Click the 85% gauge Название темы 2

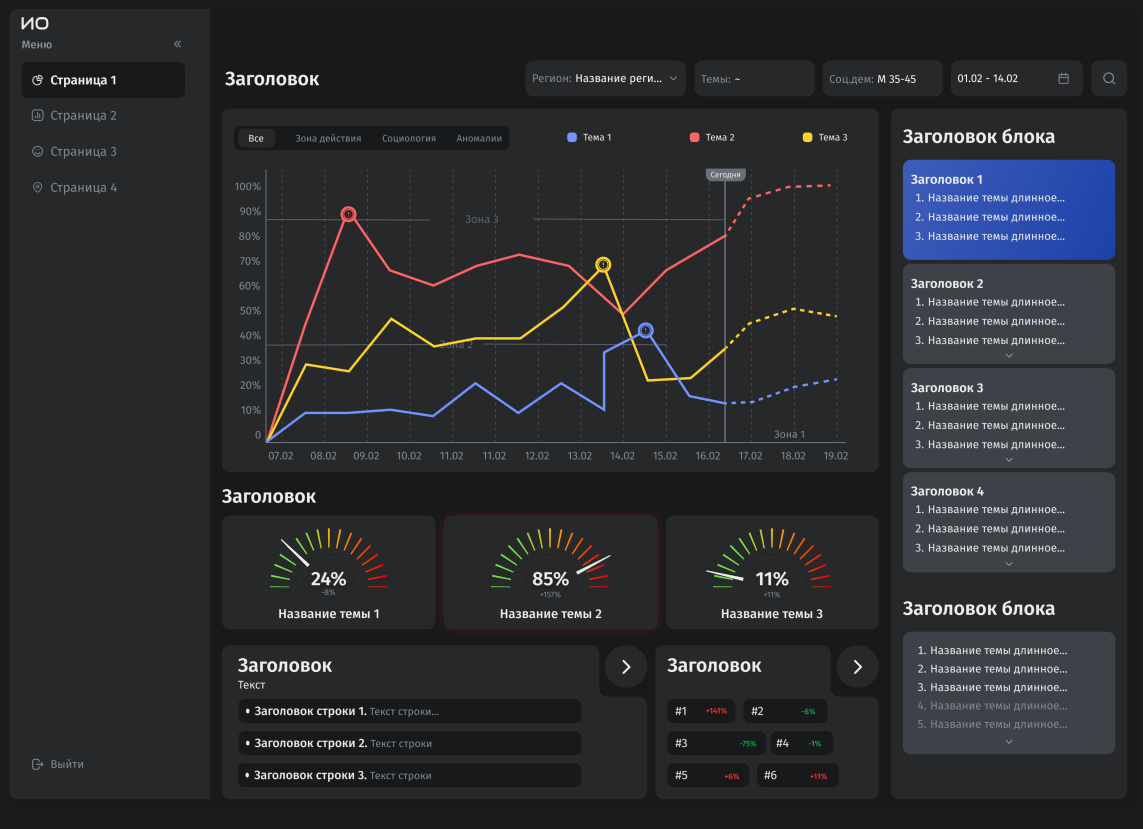(x=550, y=572)
